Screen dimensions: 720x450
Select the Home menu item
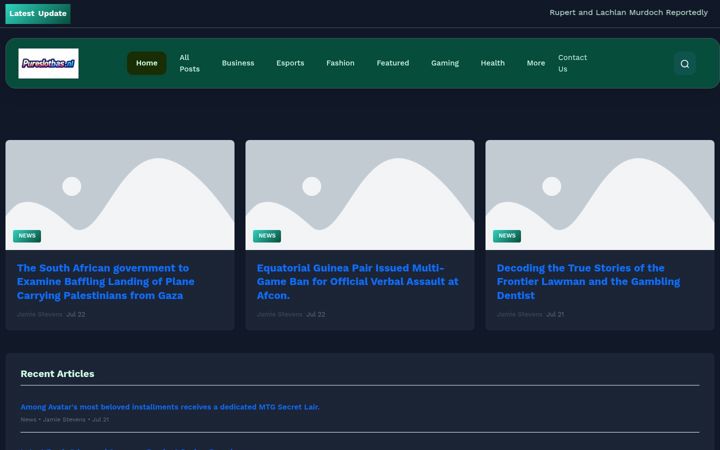(146, 63)
